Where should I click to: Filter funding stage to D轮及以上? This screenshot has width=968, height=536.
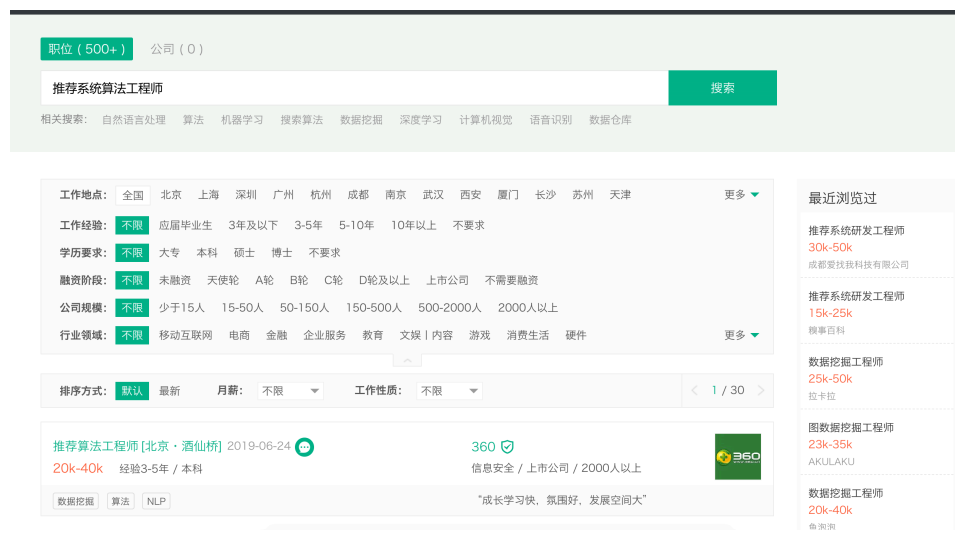click(384, 280)
